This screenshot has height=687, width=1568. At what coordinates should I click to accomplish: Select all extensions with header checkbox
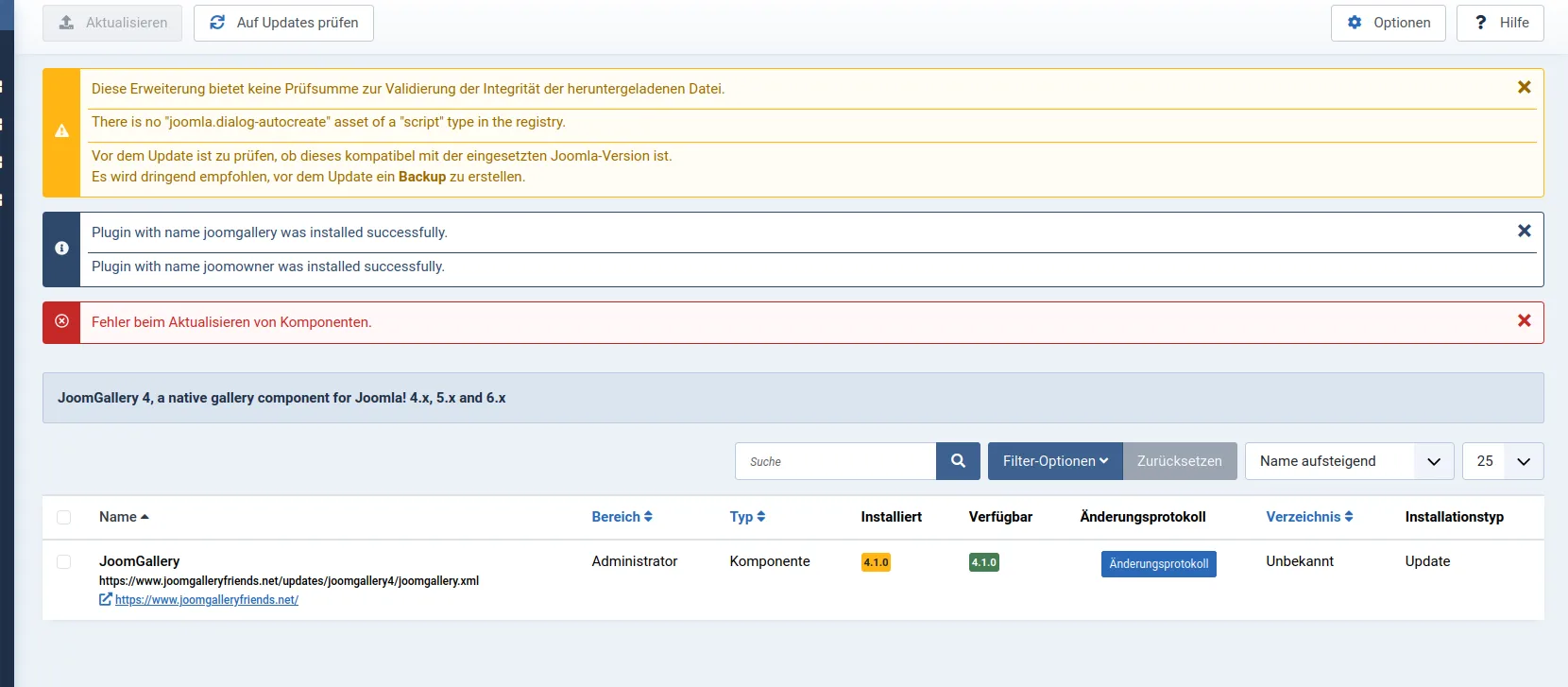point(63,517)
